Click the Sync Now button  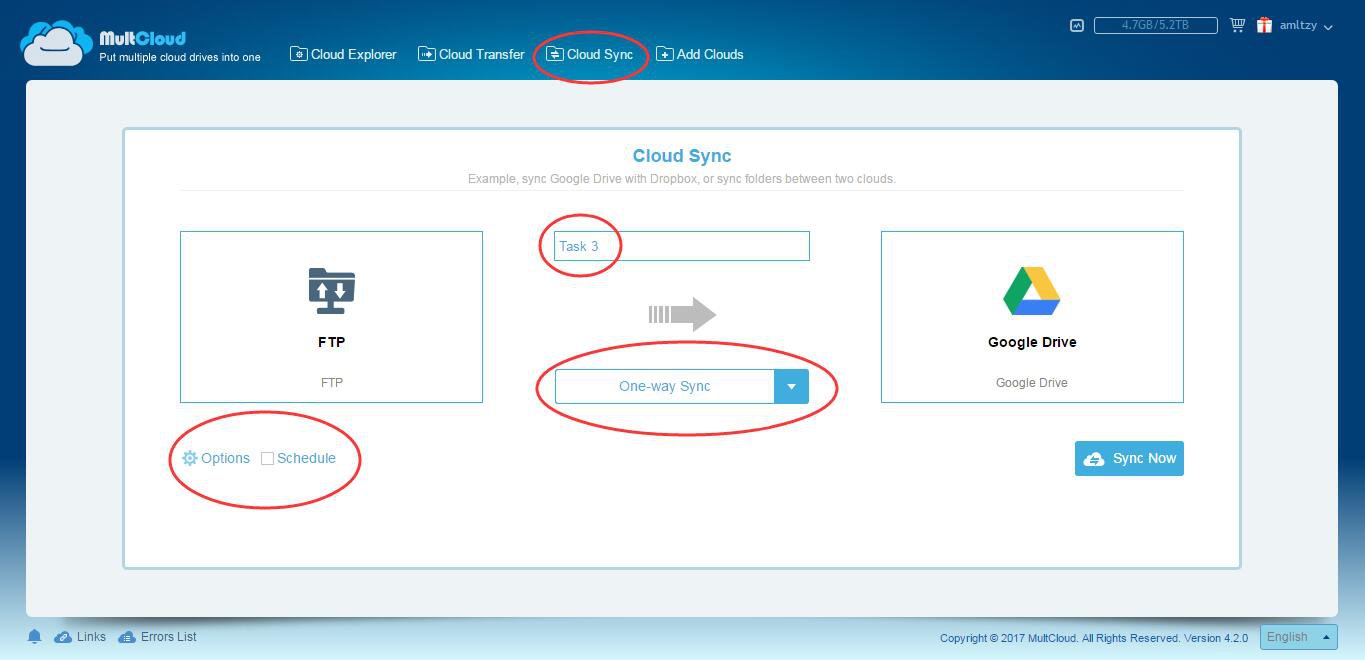click(1129, 458)
